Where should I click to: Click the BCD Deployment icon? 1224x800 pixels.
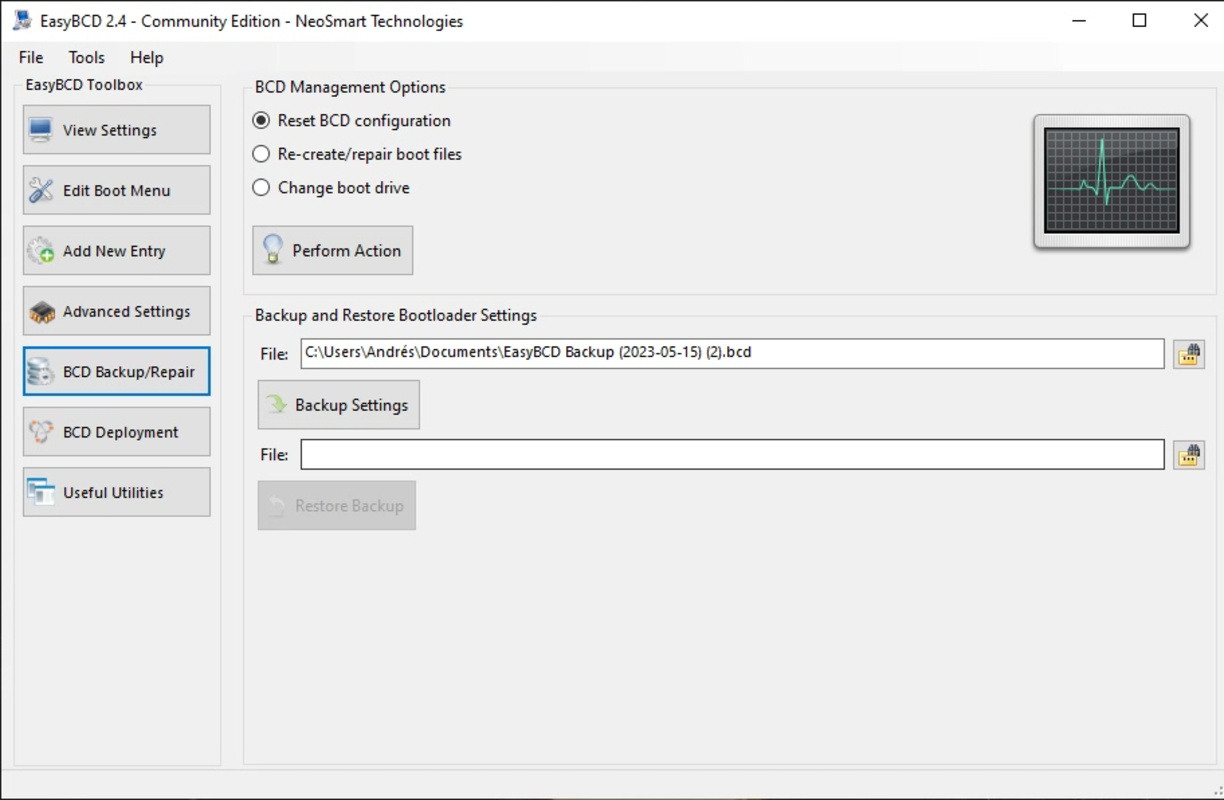point(41,432)
